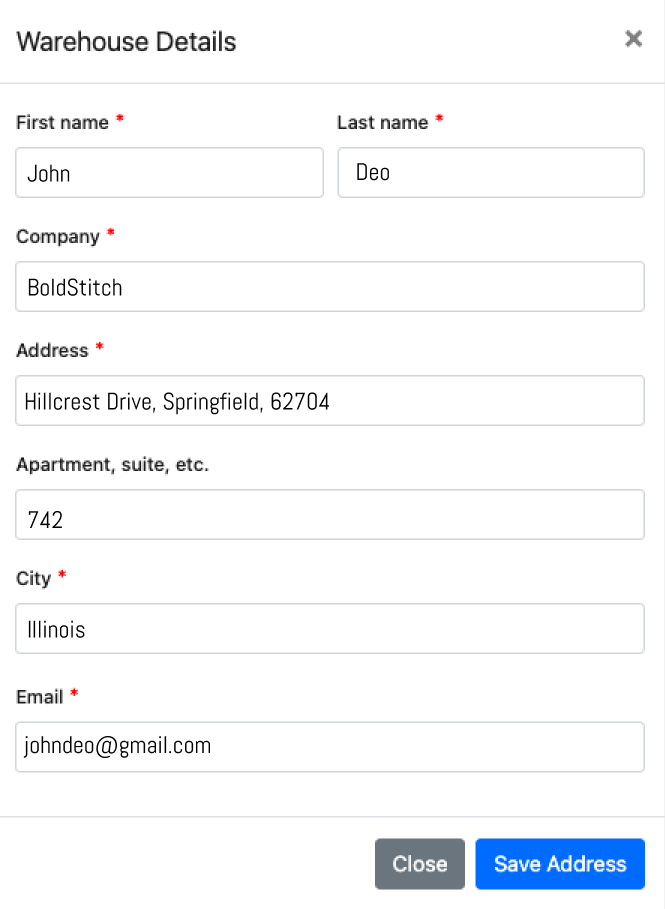Click the First name label
This screenshot has height=909, width=665.
tap(62, 123)
